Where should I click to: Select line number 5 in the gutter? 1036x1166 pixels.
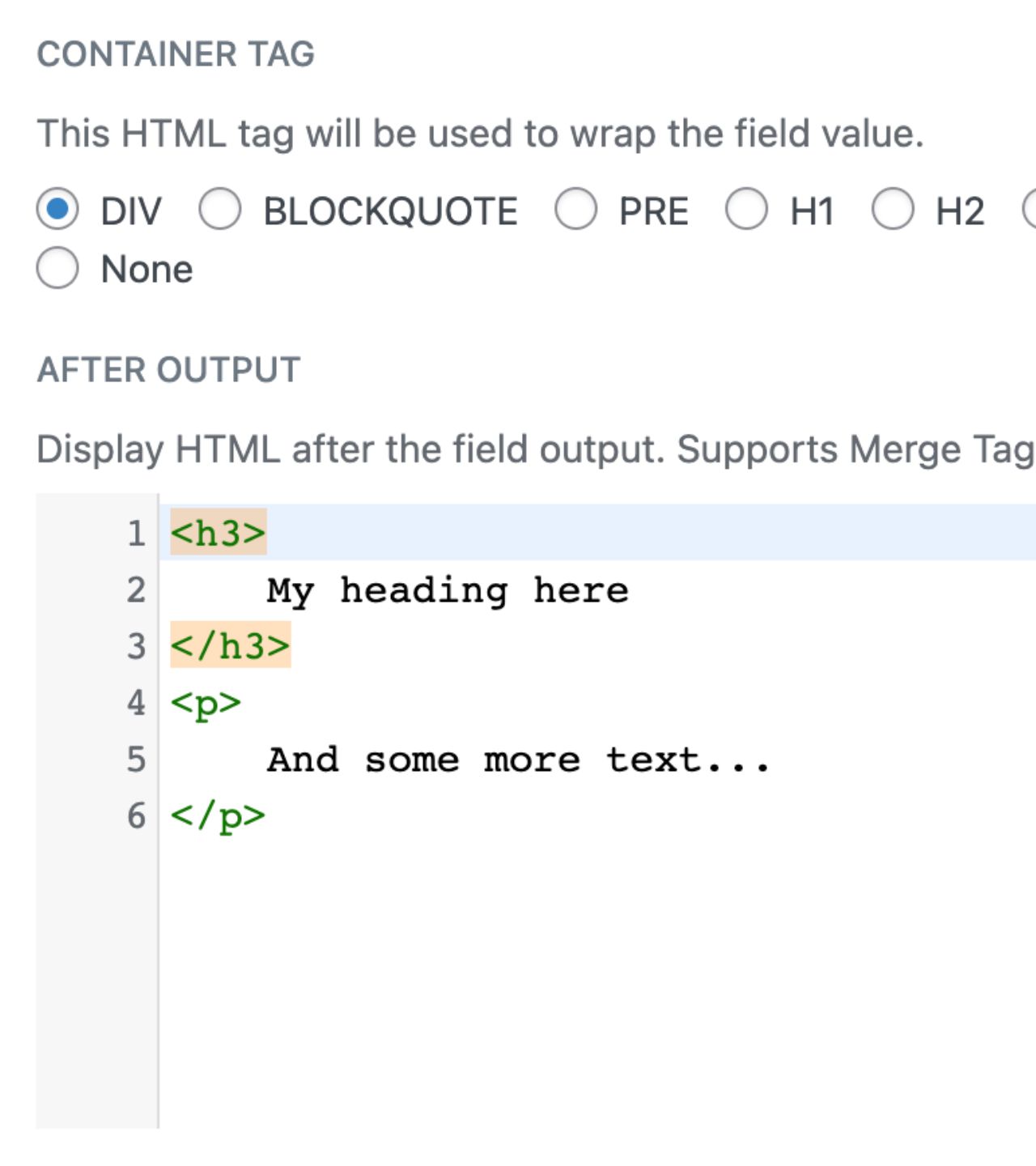(136, 760)
